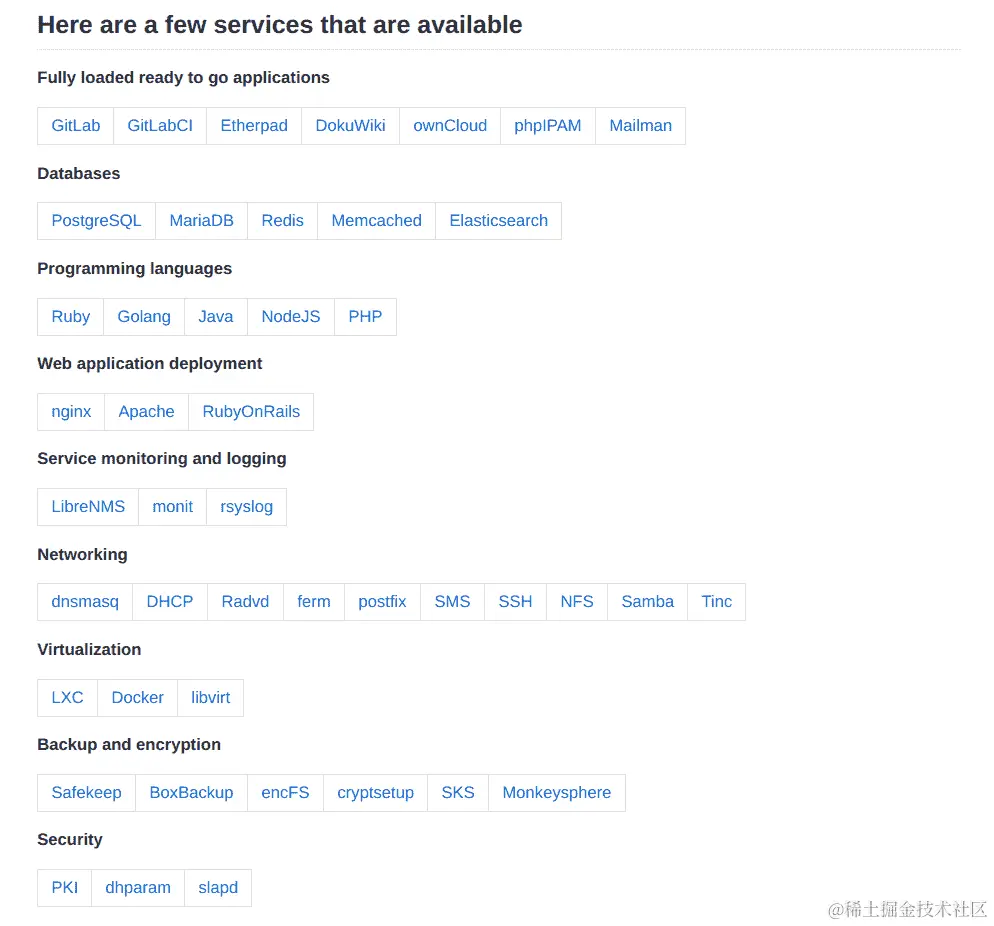Click the dhparam link

pos(138,888)
